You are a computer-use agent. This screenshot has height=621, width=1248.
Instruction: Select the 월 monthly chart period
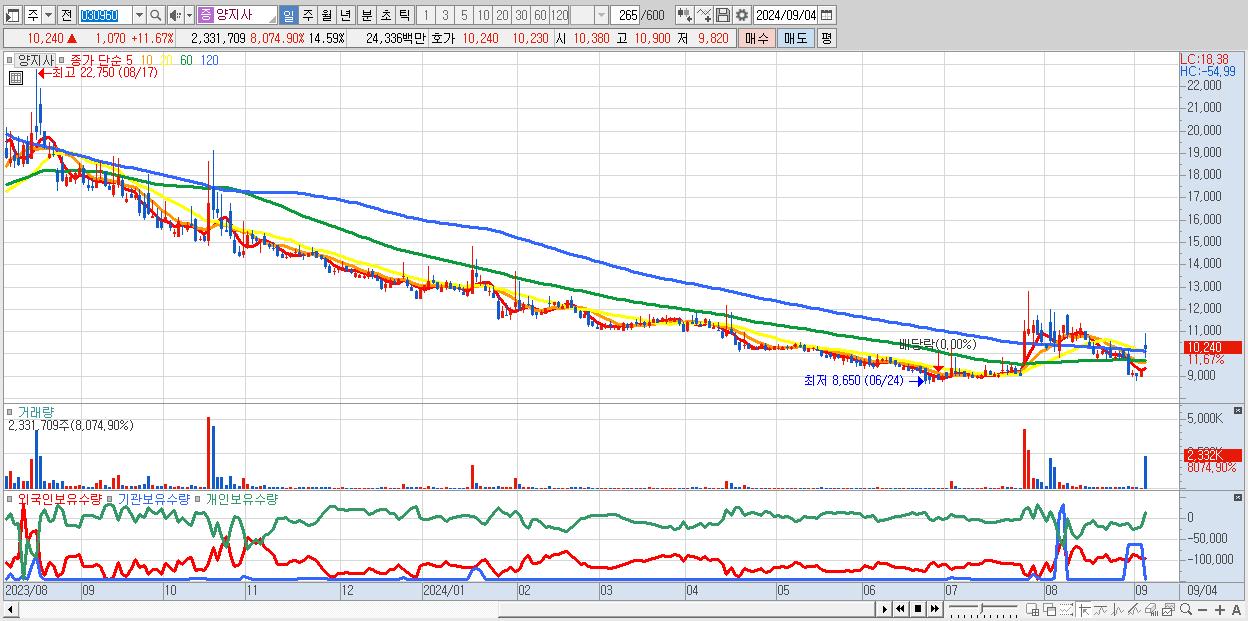click(x=326, y=15)
